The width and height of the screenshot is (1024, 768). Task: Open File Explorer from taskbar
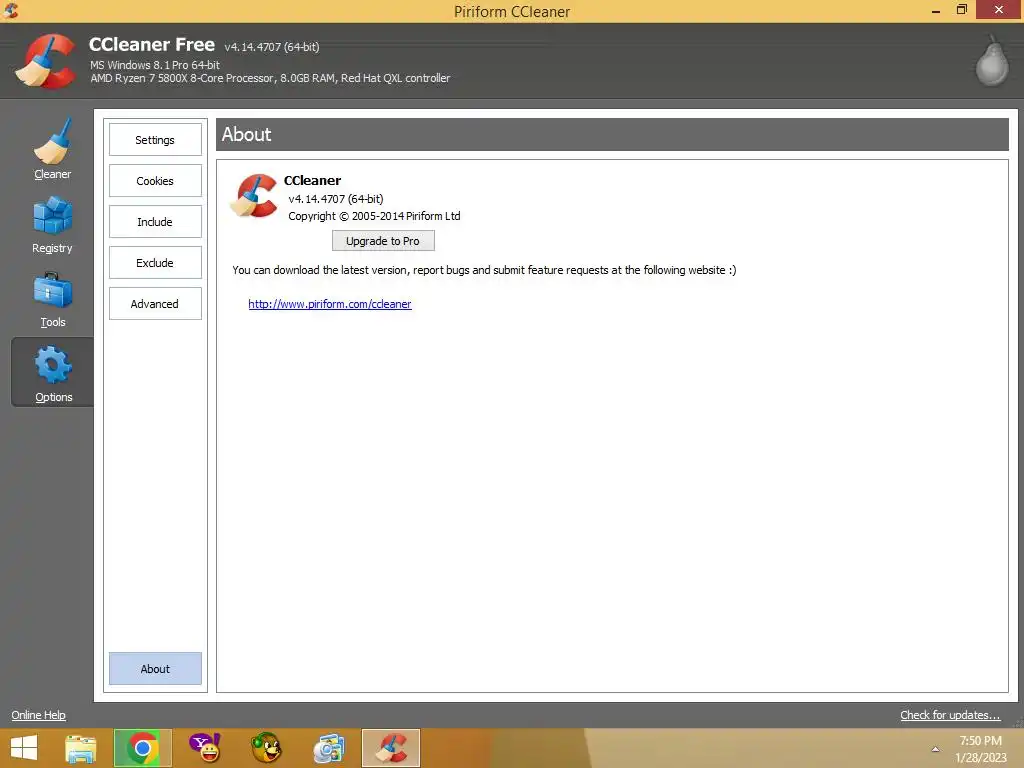(81, 748)
